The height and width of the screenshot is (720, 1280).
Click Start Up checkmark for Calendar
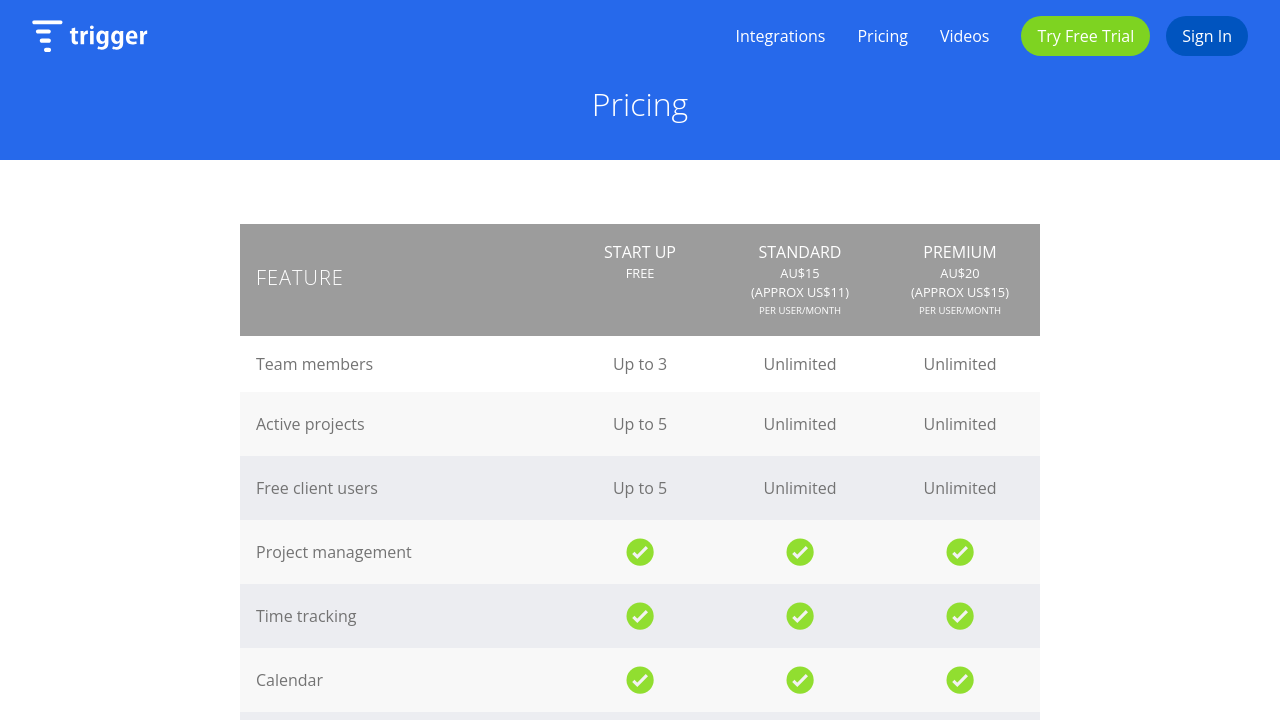pyautogui.click(x=640, y=680)
